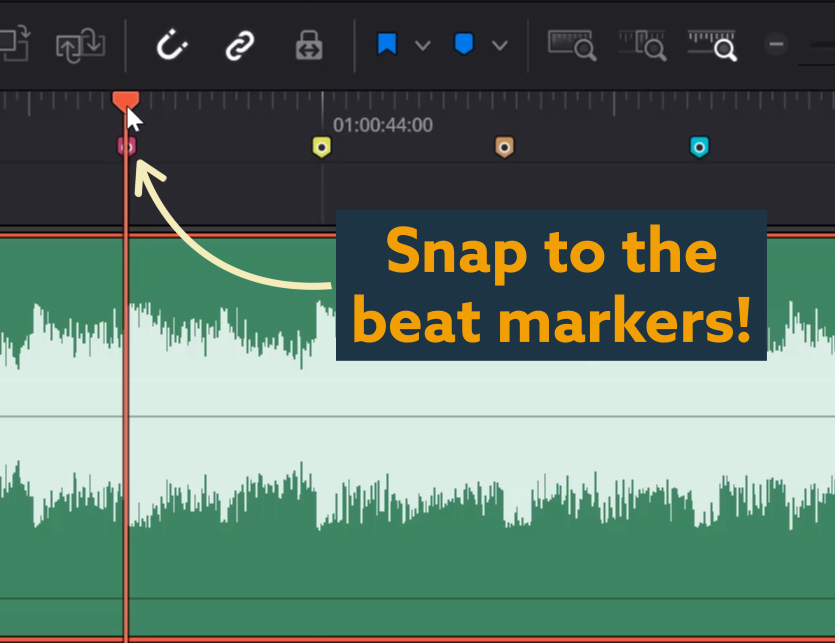Toggle linked selection chain icon
Screen dimensions: 835x643
click(x=239, y=46)
